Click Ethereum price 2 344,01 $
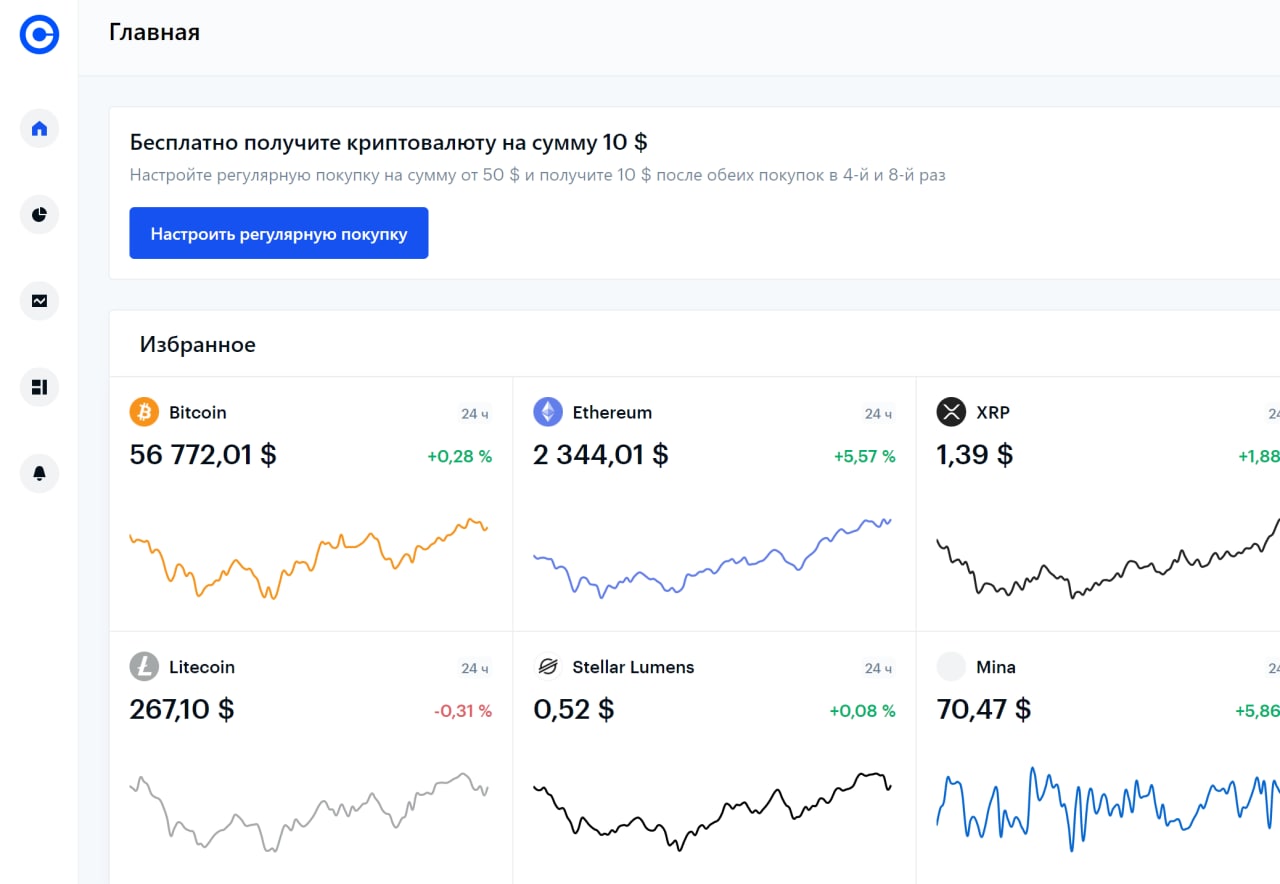Screen dimensions: 1280x884 click(601, 455)
